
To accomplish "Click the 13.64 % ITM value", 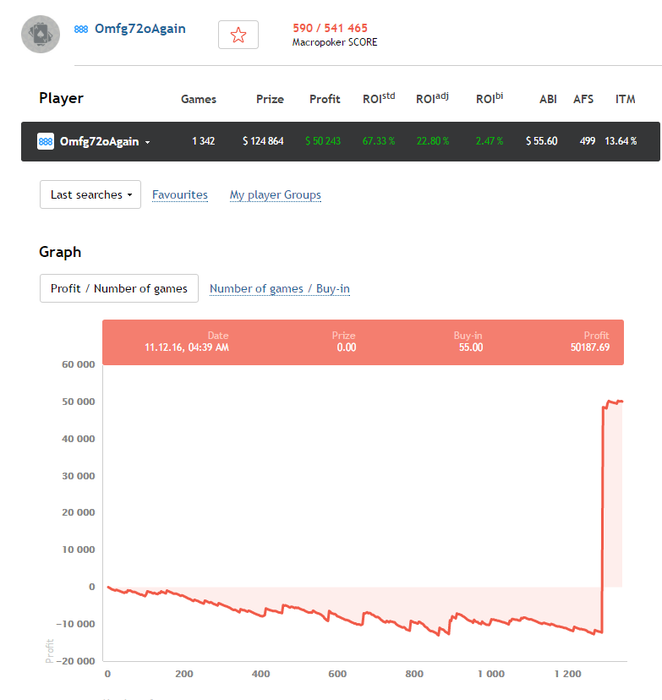I will (620, 141).
